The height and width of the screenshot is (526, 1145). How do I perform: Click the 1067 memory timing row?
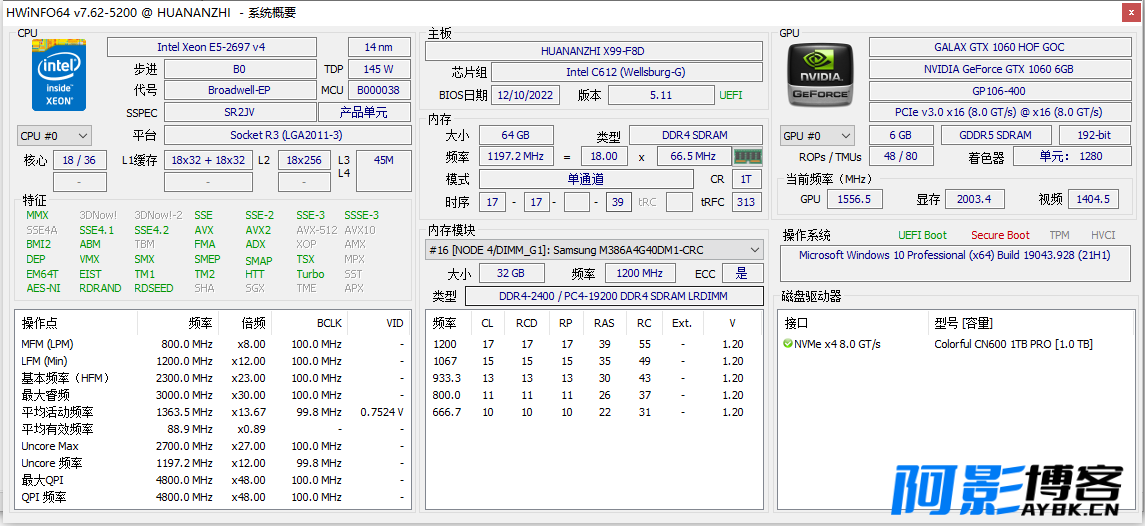(594, 361)
